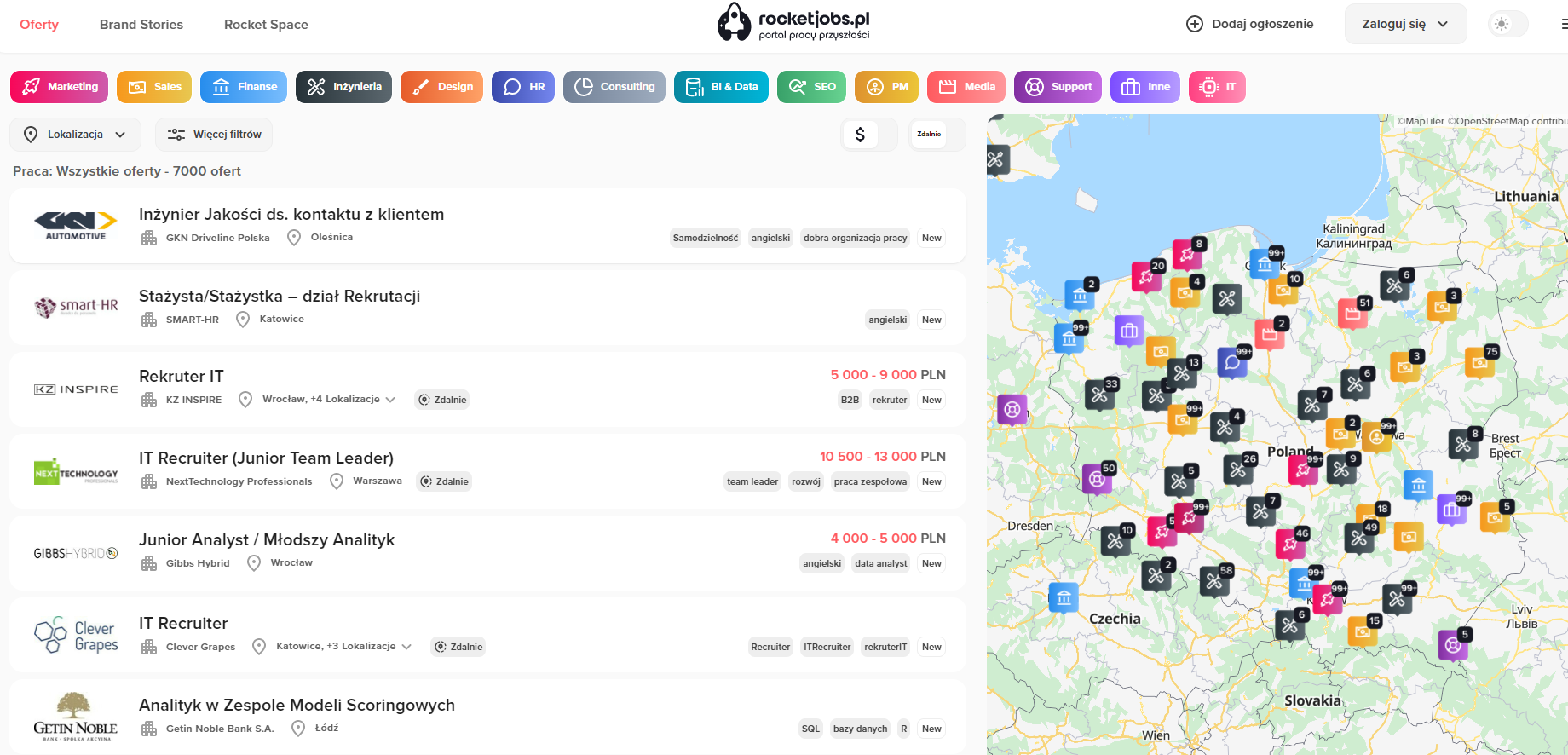Select the Media category chip

[x=966, y=87]
